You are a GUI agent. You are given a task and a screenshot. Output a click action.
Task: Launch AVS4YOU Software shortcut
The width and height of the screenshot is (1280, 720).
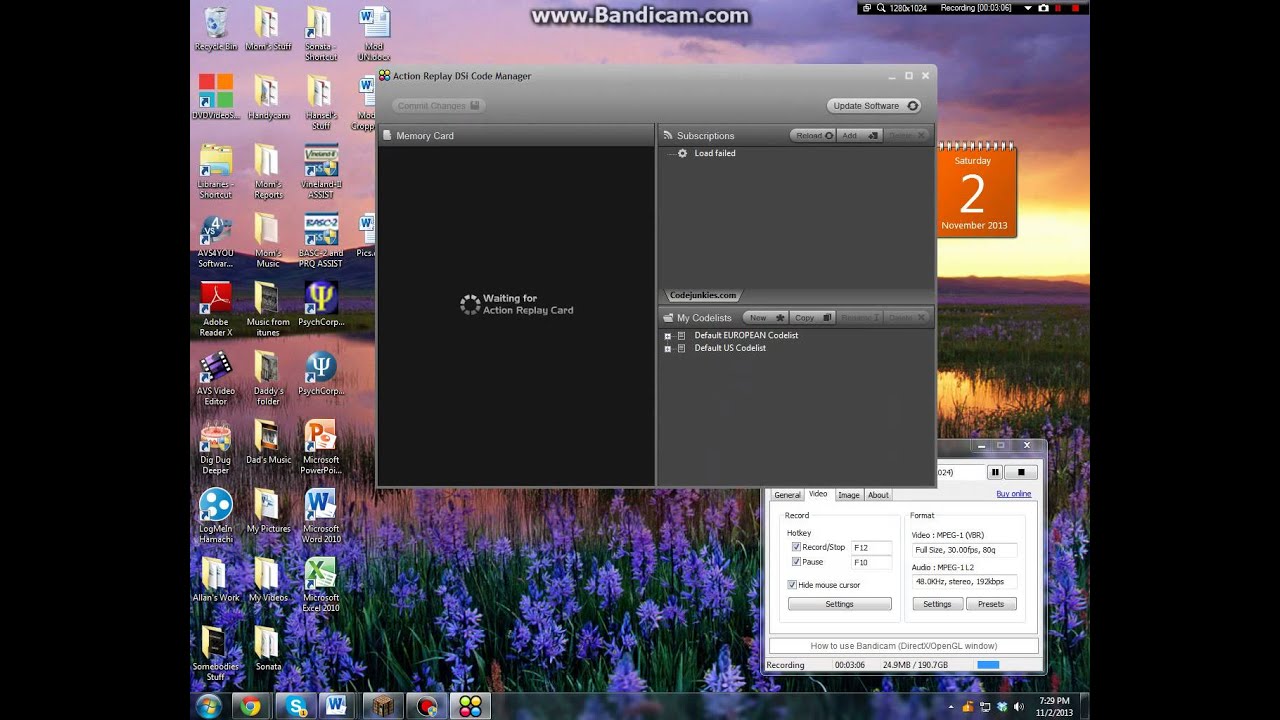(215, 241)
